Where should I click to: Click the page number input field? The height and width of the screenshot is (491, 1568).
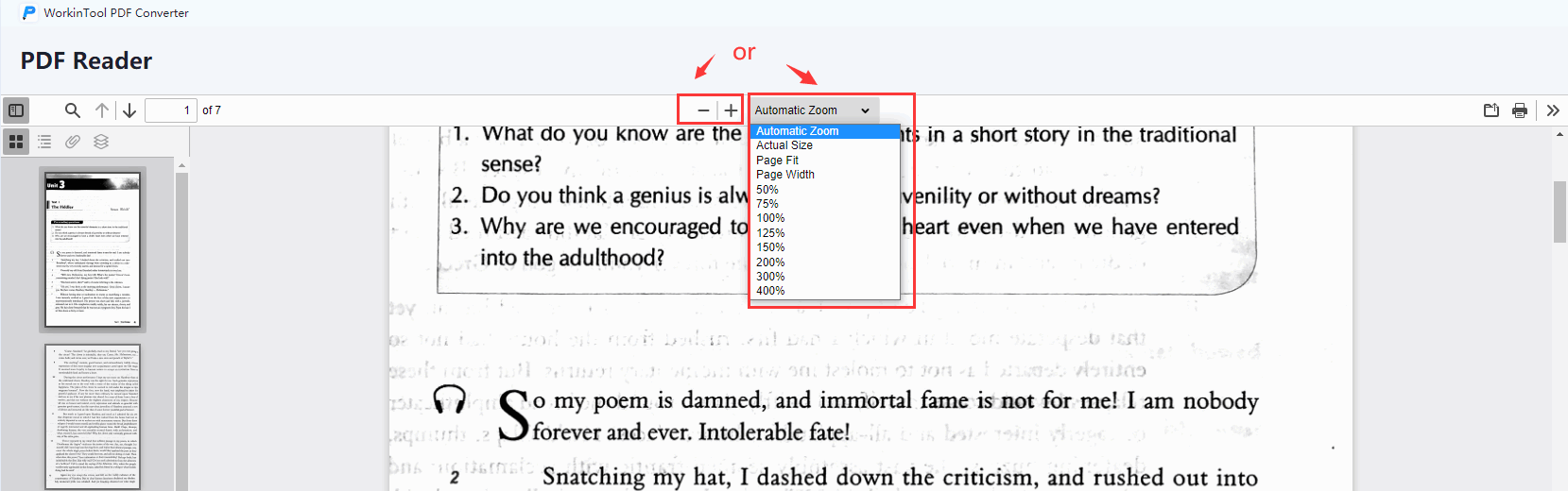click(x=170, y=110)
